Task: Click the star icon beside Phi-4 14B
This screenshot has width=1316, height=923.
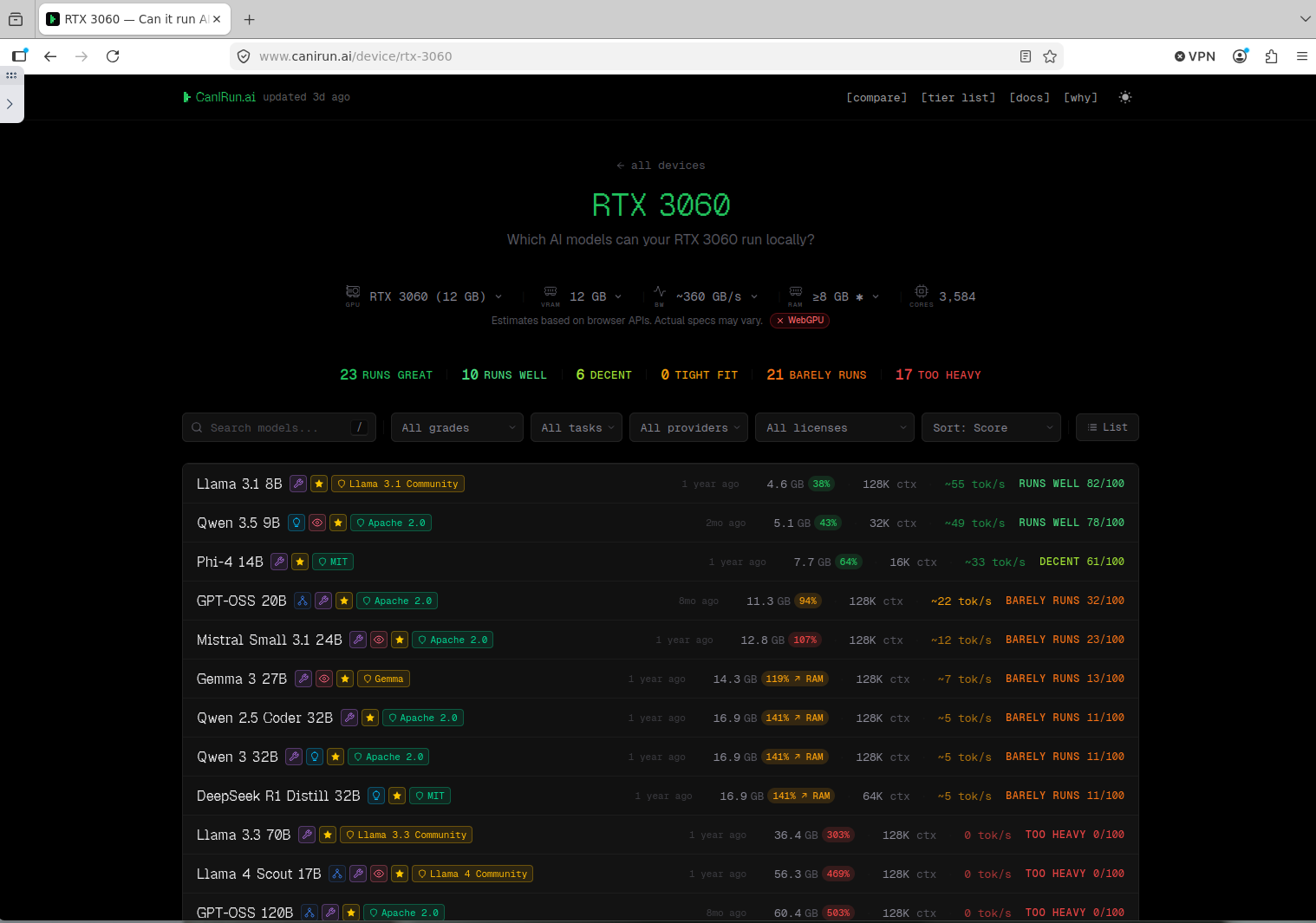Action: coord(299,562)
